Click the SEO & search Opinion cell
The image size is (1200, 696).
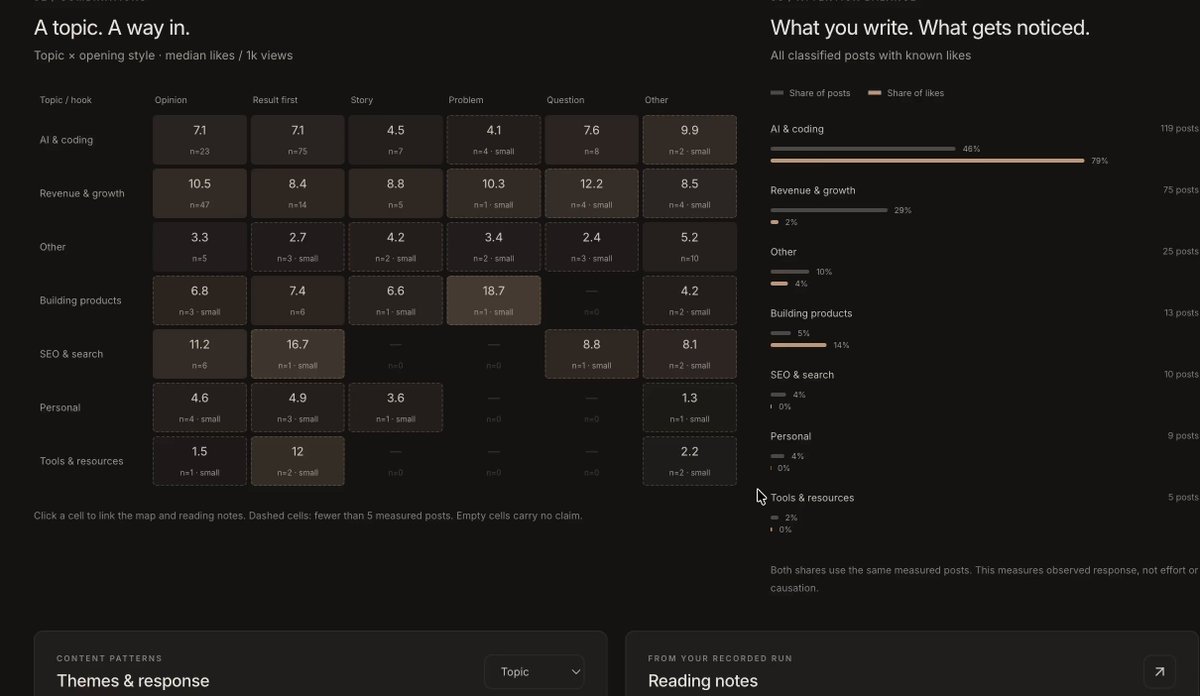(200, 354)
